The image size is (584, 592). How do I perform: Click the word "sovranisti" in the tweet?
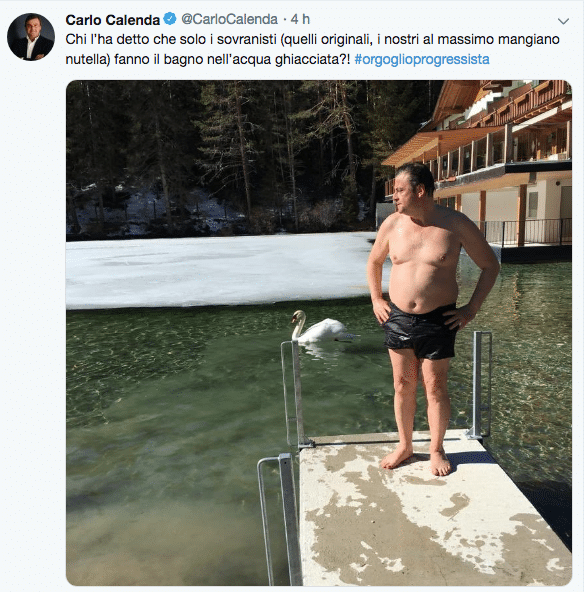pyautogui.click(x=247, y=39)
